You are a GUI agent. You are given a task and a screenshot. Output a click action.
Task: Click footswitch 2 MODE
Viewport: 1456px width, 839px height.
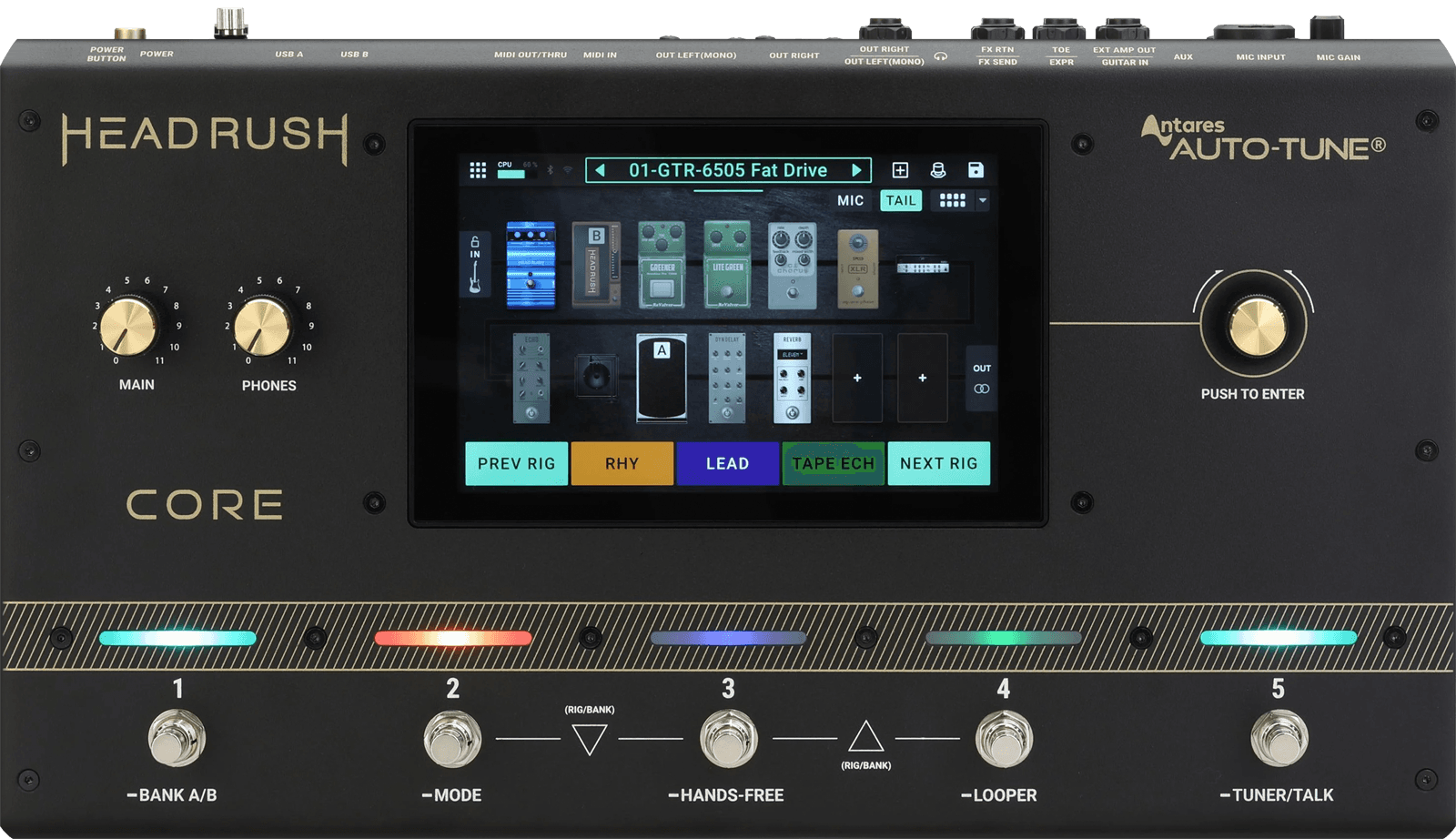coord(452,738)
